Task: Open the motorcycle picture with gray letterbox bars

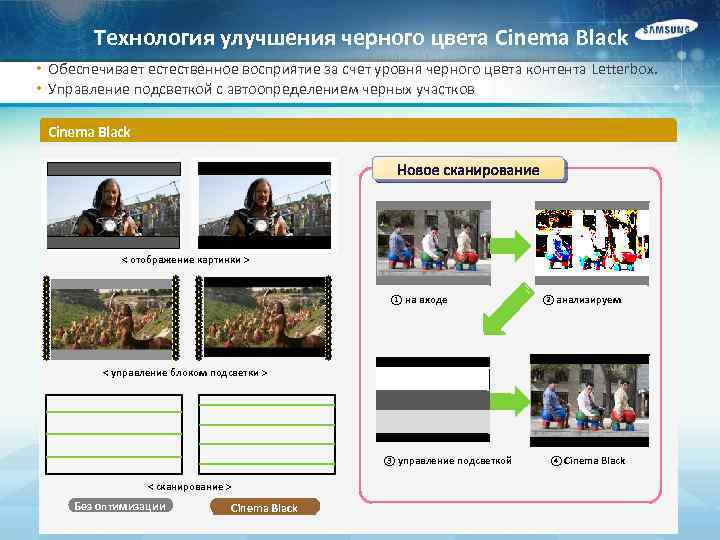Action: point(114,205)
